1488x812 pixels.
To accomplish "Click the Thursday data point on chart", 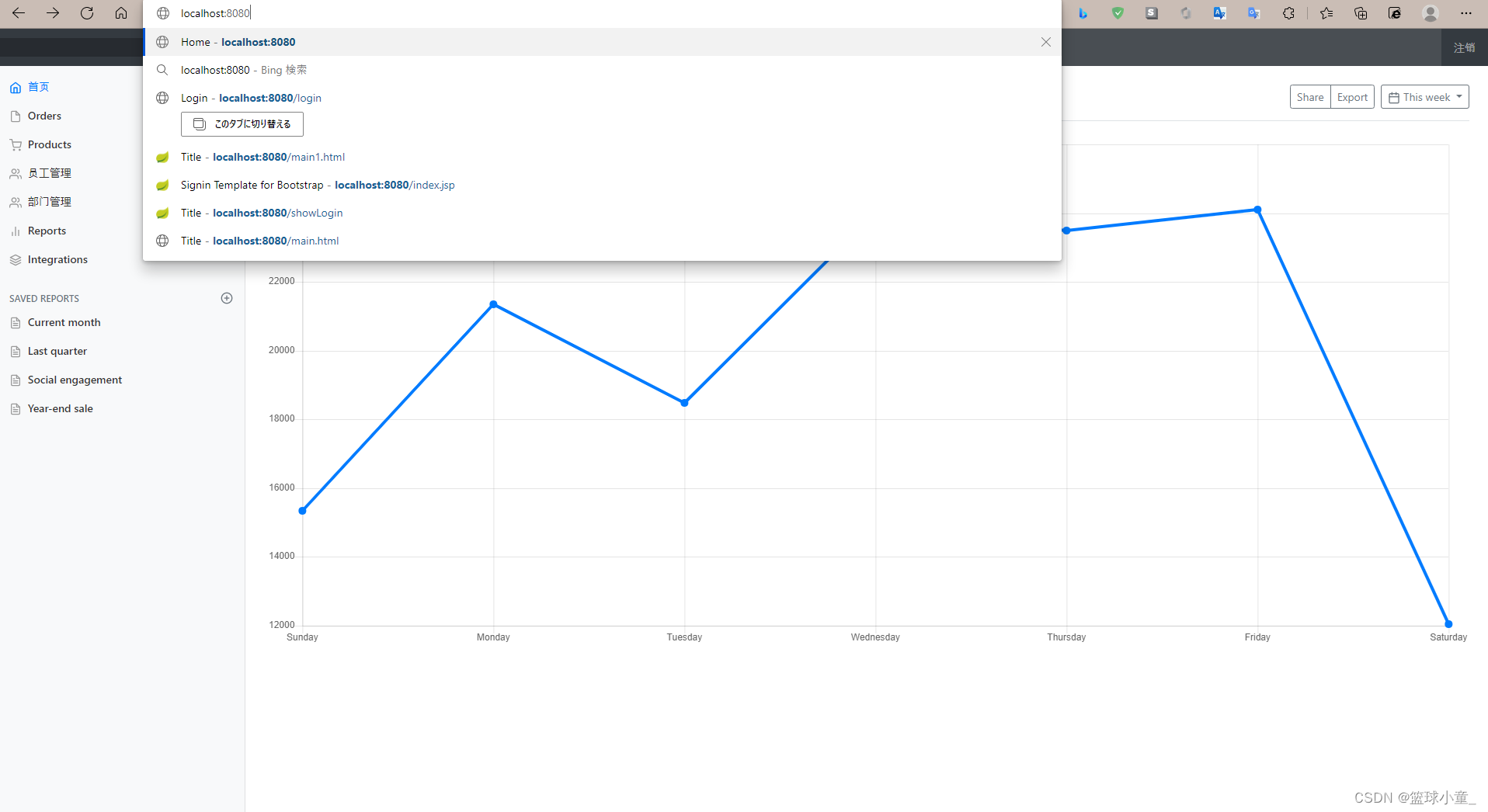I will click(1066, 231).
